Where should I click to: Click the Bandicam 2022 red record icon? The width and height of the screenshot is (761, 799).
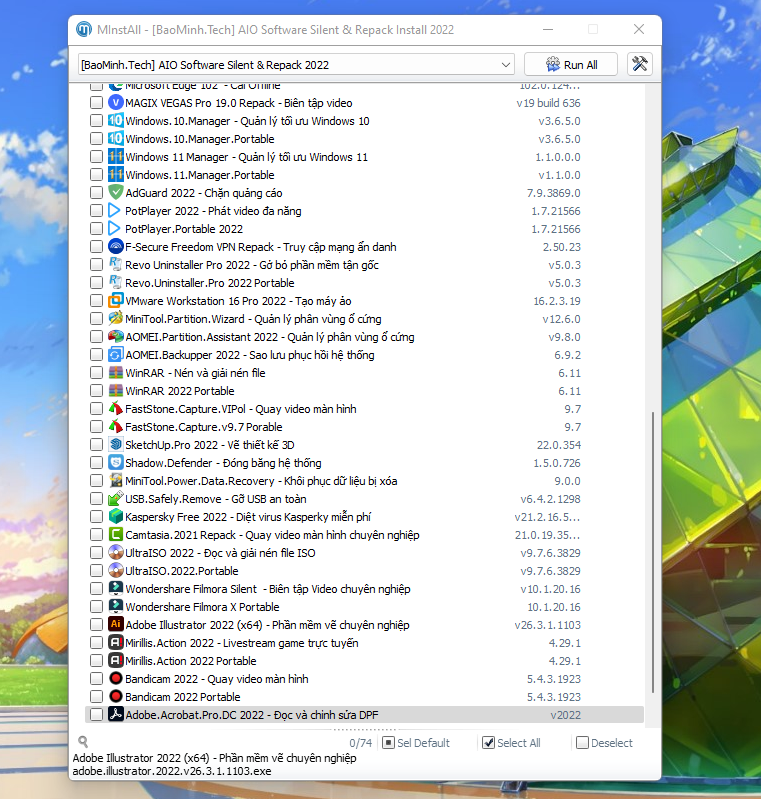pyautogui.click(x=116, y=678)
